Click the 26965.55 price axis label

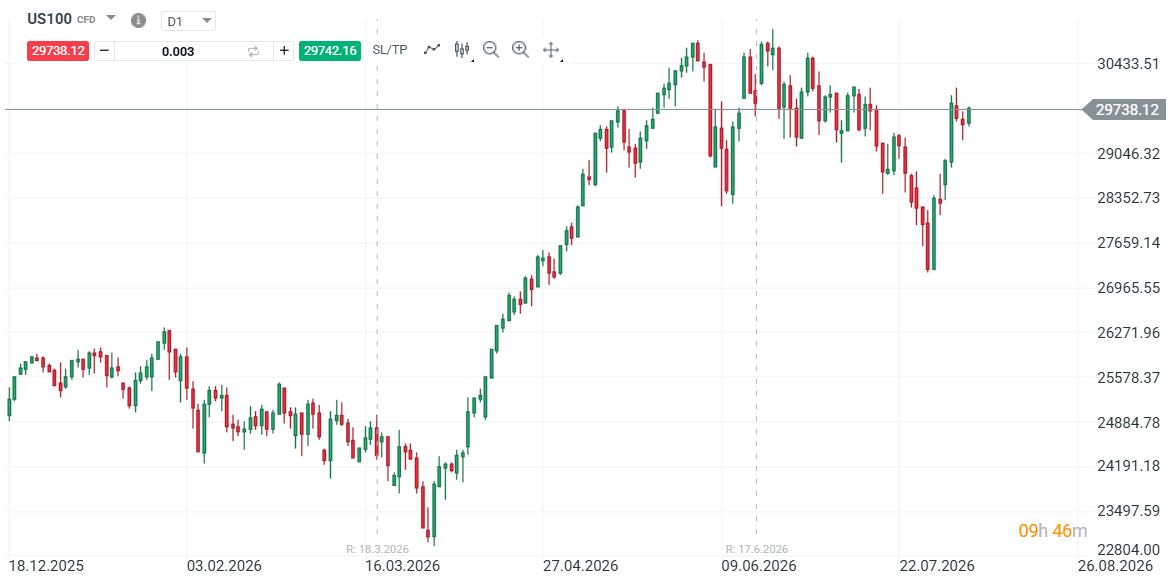coord(1128,288)
